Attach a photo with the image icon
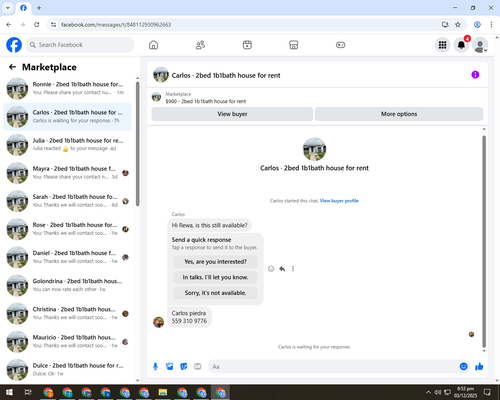 pyautogui.click(x=170, y=367)
